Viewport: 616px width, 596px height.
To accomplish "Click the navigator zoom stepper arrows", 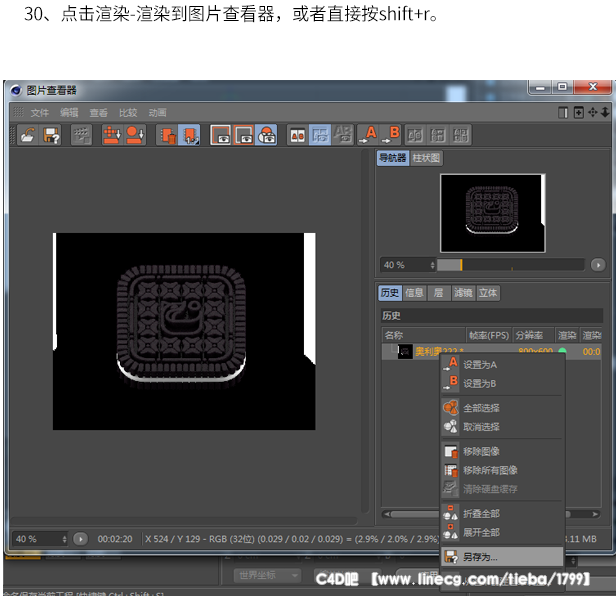I will 433,265.
